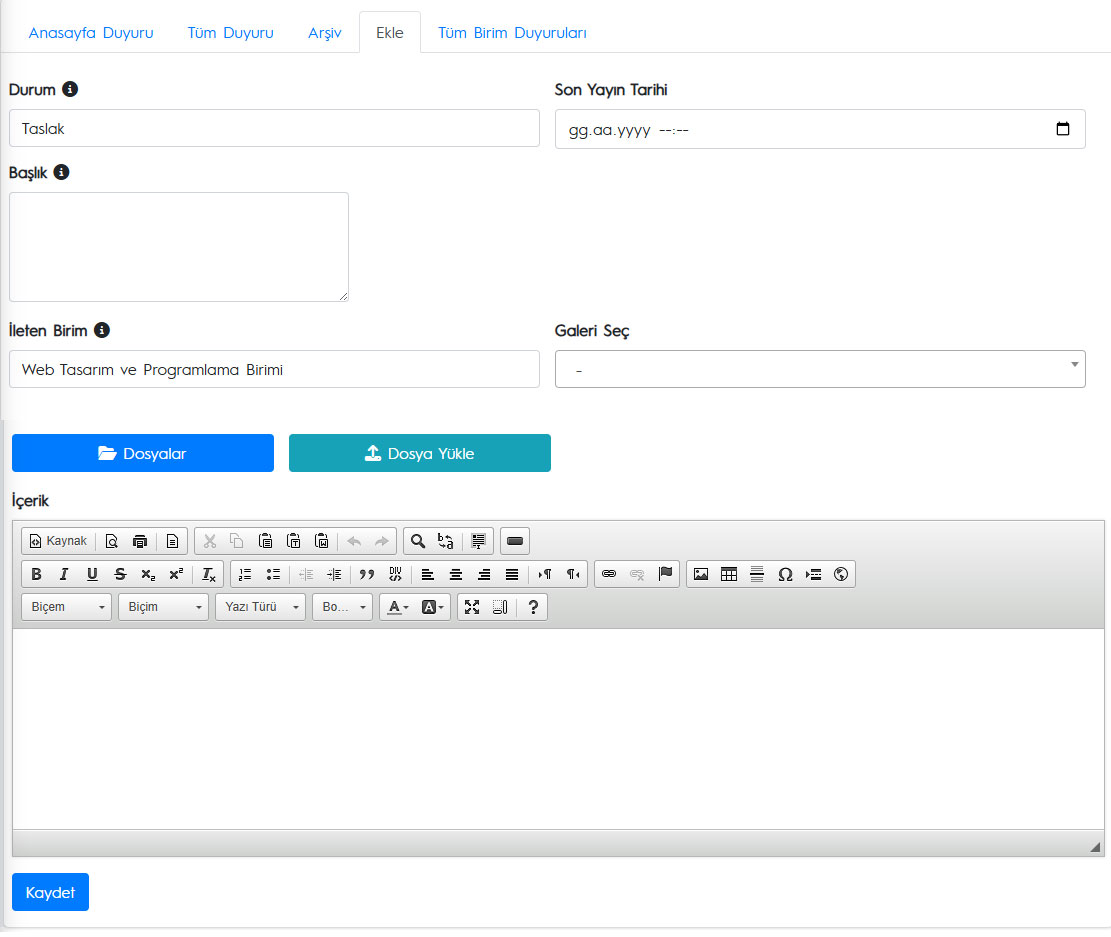This screenshot has height=937, width=1111.
Task: Click the İçerik editor text area
Action: point(558,729)
